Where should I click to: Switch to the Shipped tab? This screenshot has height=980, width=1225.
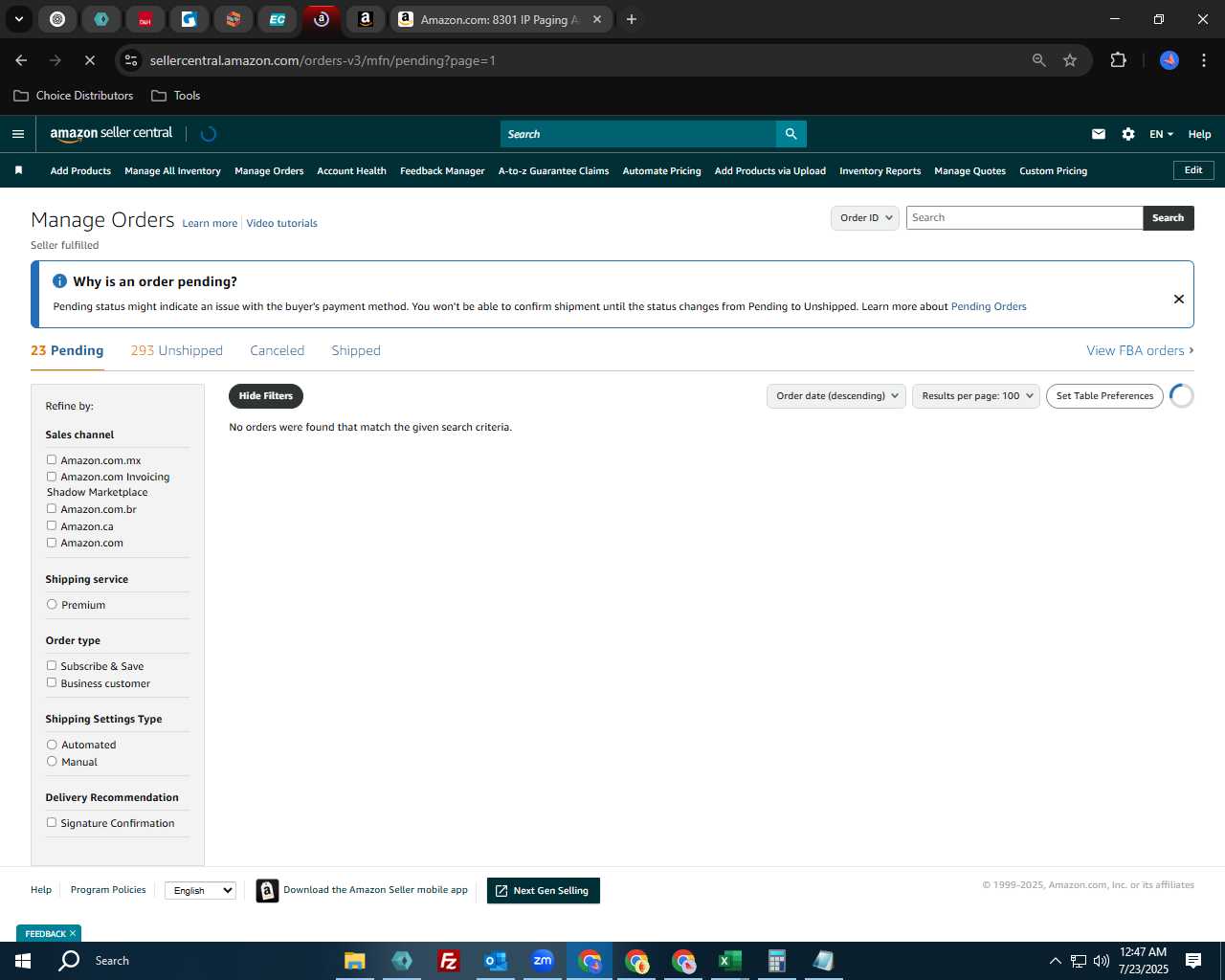point(356,350)
